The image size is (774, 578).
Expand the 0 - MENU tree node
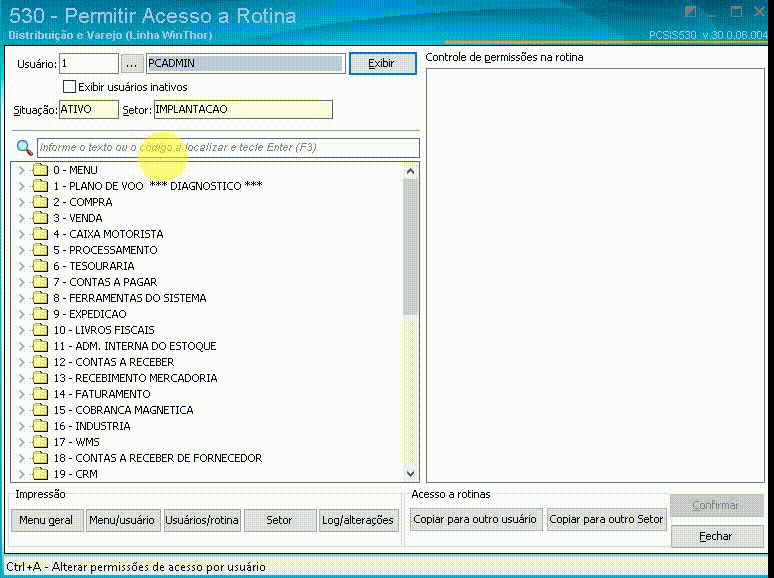click(x=21, y=170)
